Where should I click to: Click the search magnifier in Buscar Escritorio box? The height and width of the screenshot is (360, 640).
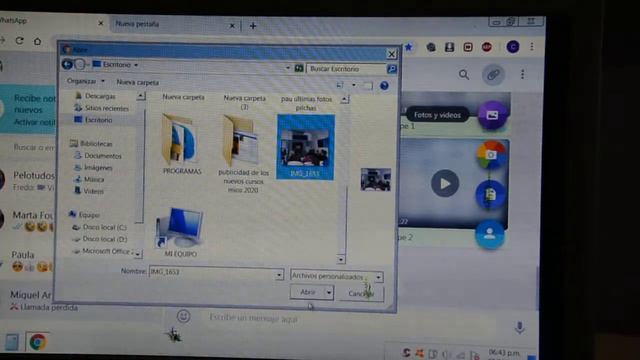coord(391,69)
